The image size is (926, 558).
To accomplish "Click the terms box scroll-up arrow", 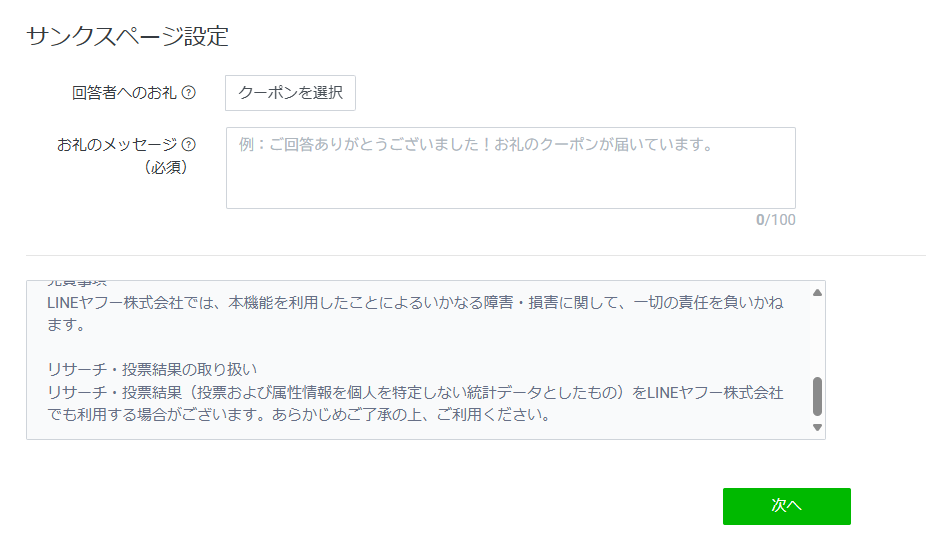I will click(x=817, y=292).
